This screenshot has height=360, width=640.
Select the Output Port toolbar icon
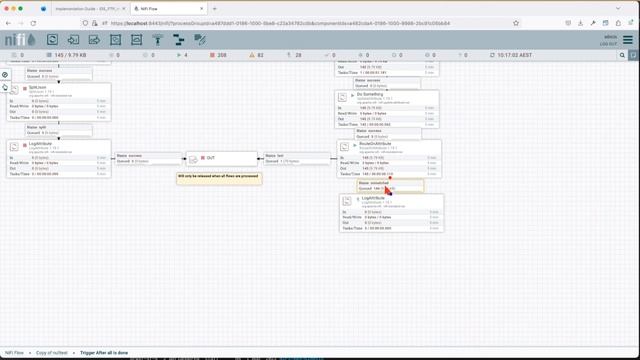tap(94, 40)
